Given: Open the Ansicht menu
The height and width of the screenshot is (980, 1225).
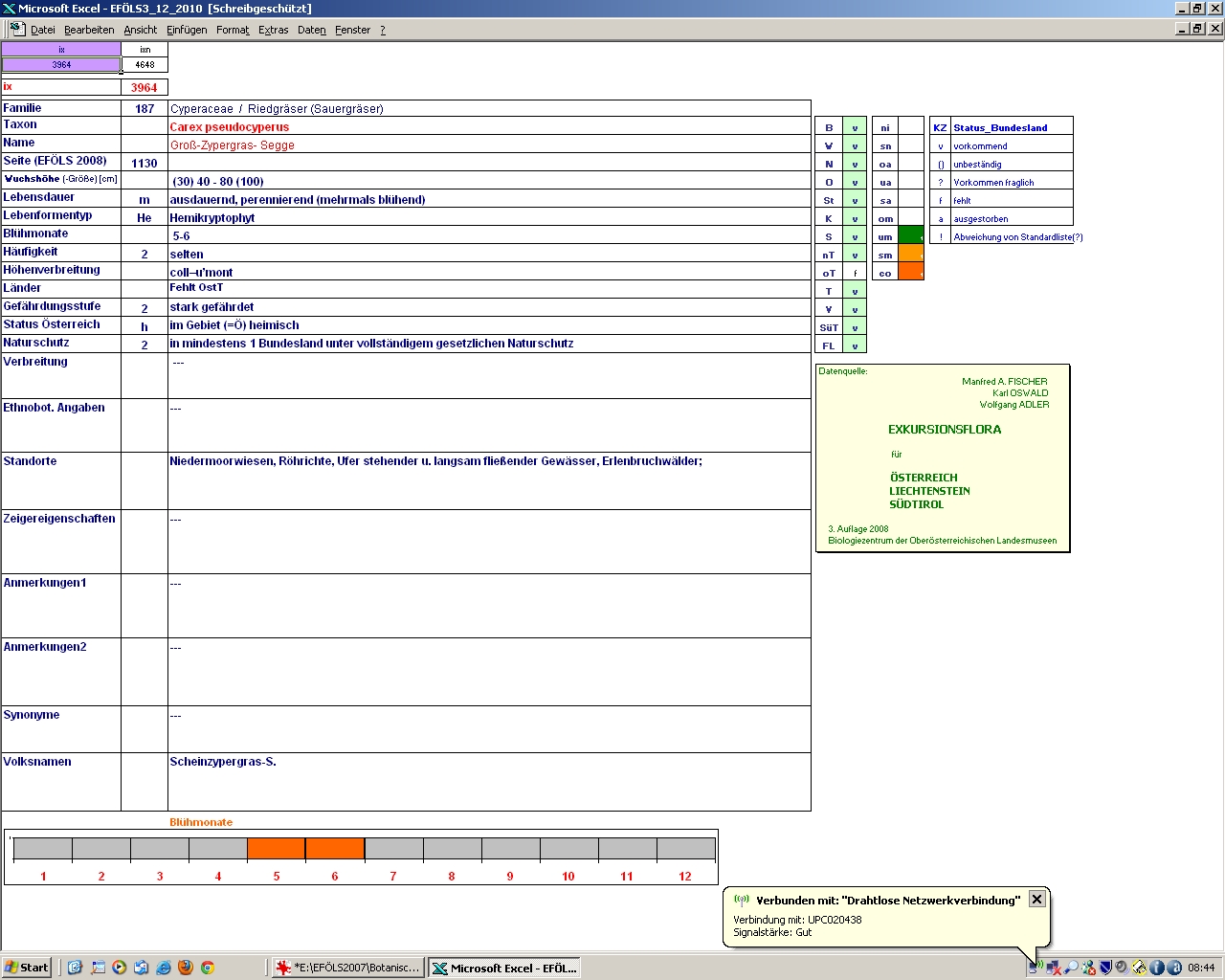Looking at the screenshot, I should (141, 30).
